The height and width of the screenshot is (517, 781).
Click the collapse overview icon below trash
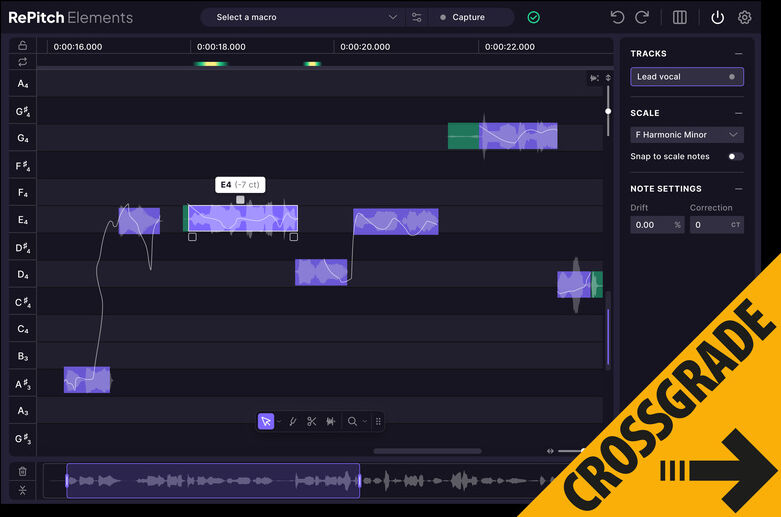click(22, 490)
